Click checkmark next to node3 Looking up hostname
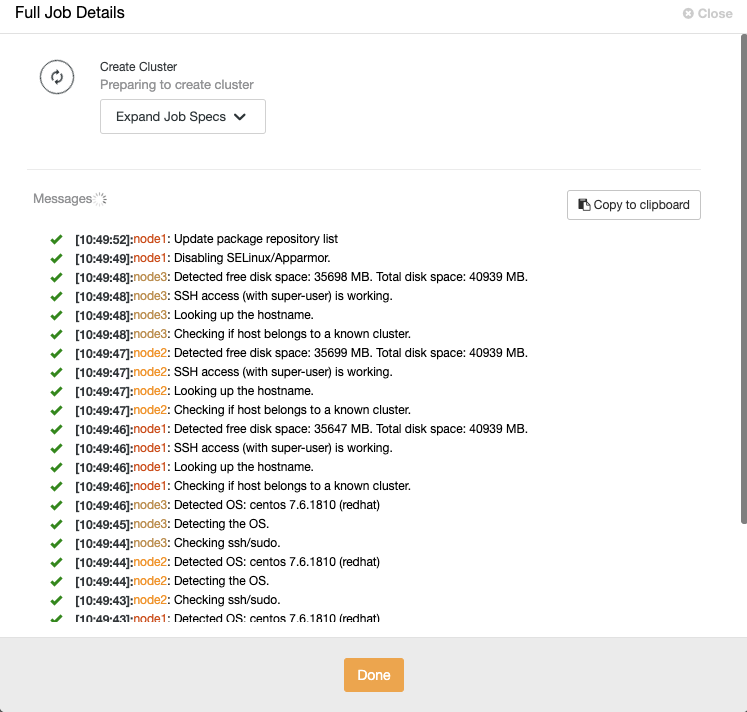The height and width of the screenshot is (712, 747). (x=56, y=315)
